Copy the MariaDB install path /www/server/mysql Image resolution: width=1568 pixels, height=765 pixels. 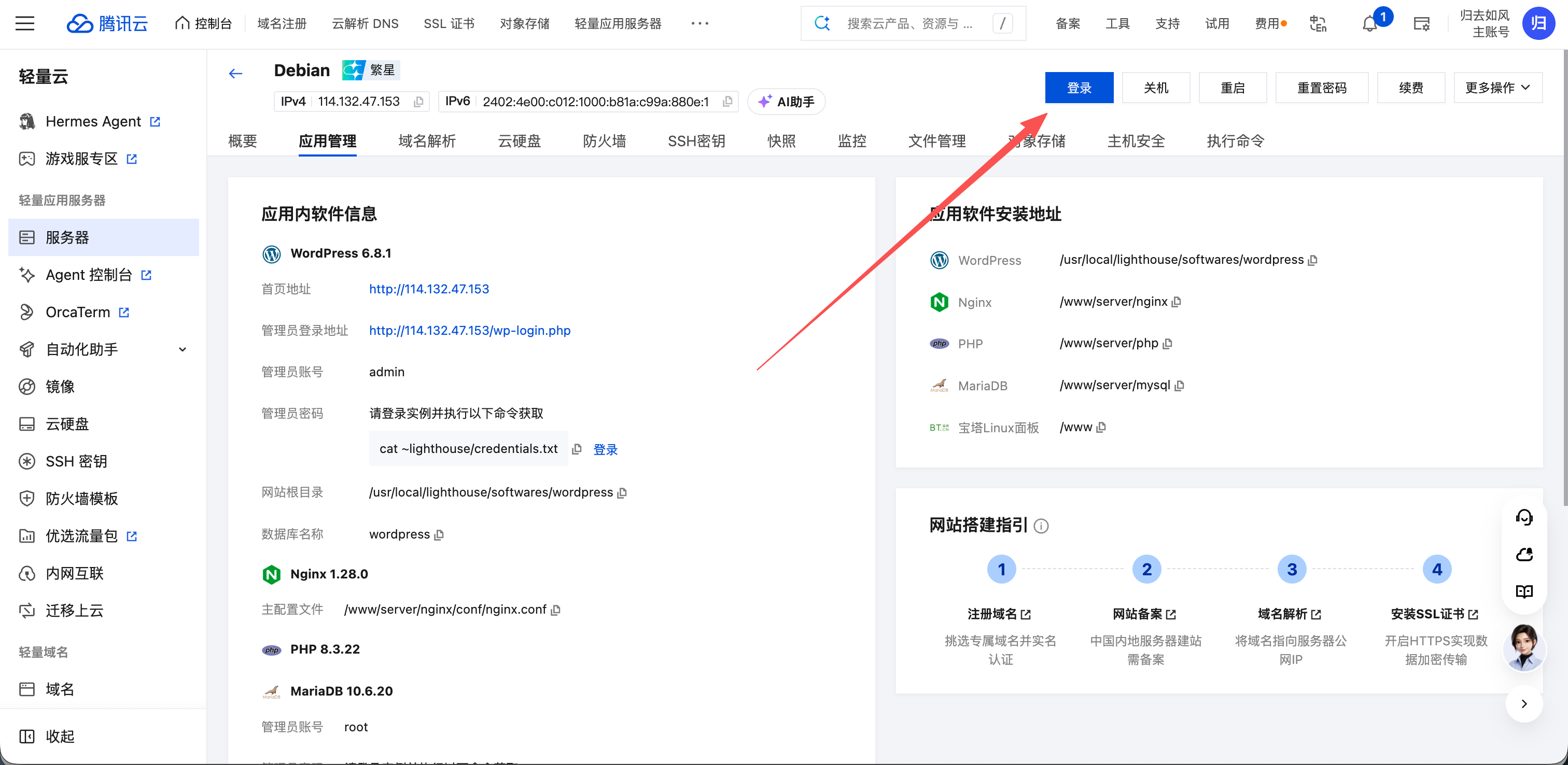[1180, 386]
